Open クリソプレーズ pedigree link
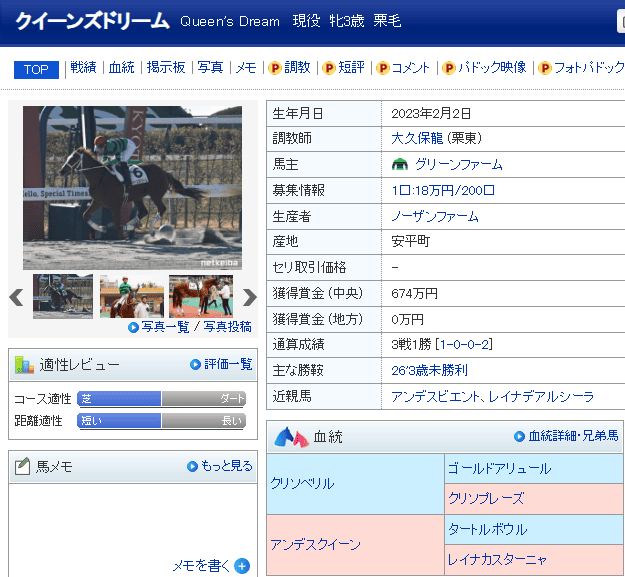Image resolution: width=625 pixels, height=577 pixels. 486,498
